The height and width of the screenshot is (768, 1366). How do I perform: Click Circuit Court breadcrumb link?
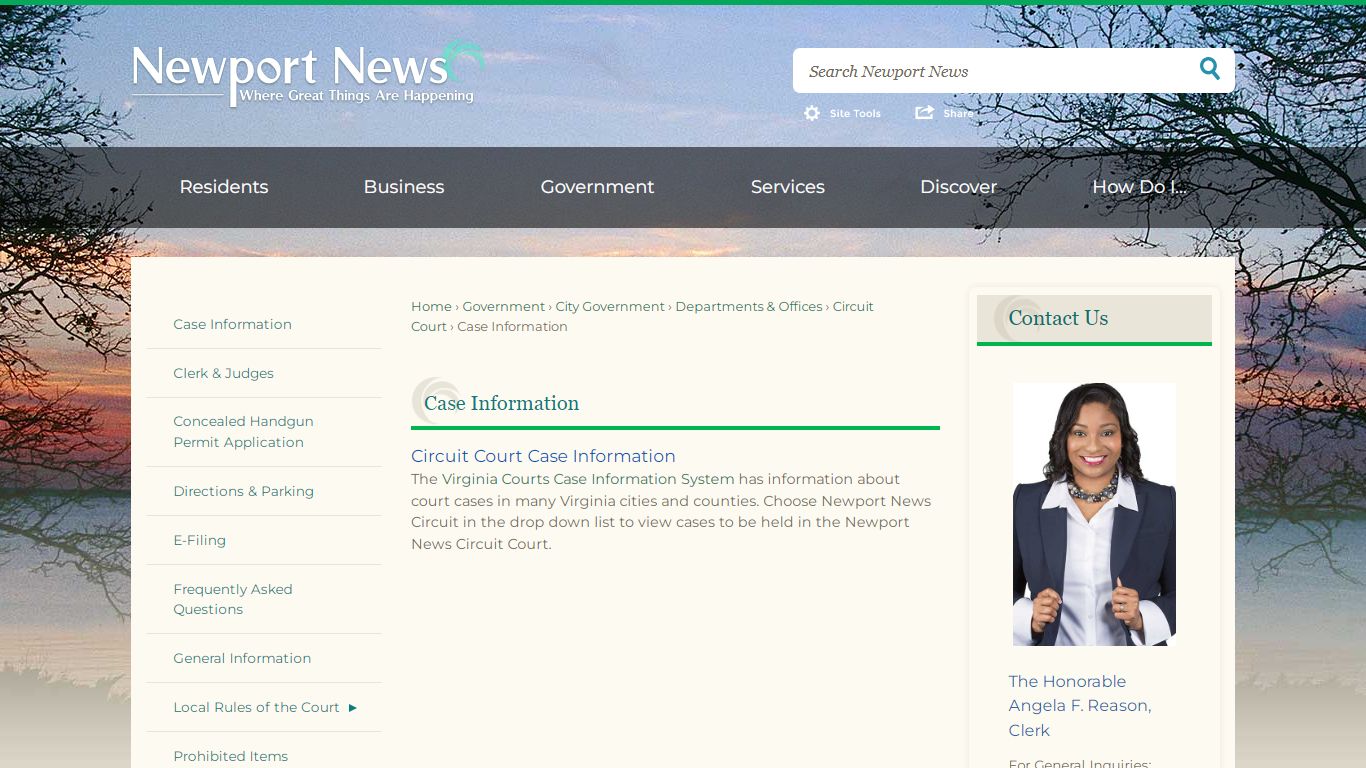point(853,306)
